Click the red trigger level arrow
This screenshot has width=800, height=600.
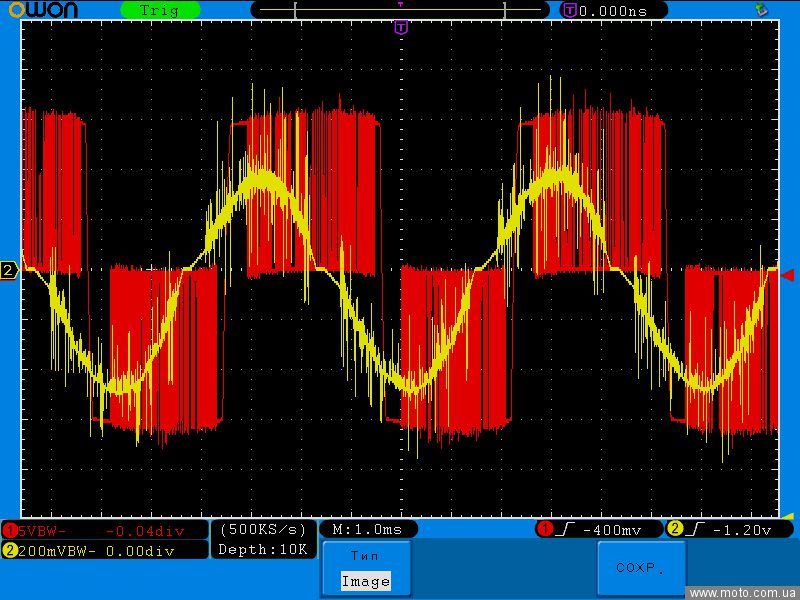(x=787, y=275)
